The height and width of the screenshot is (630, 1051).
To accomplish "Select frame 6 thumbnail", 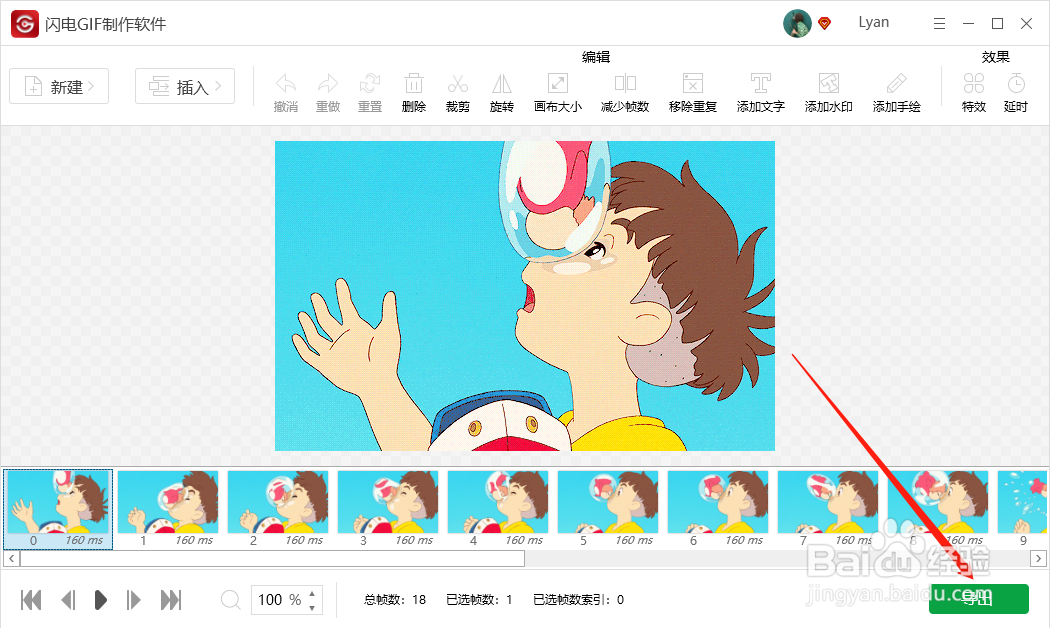I will click(718, 502).
